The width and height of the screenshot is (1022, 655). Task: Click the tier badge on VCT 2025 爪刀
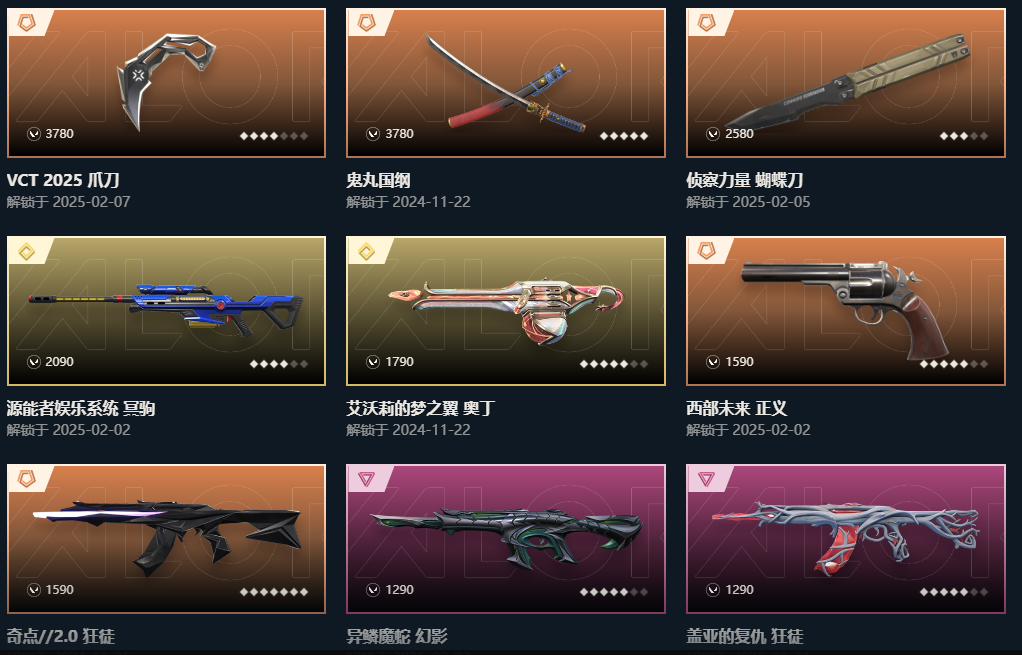(27, 23)
